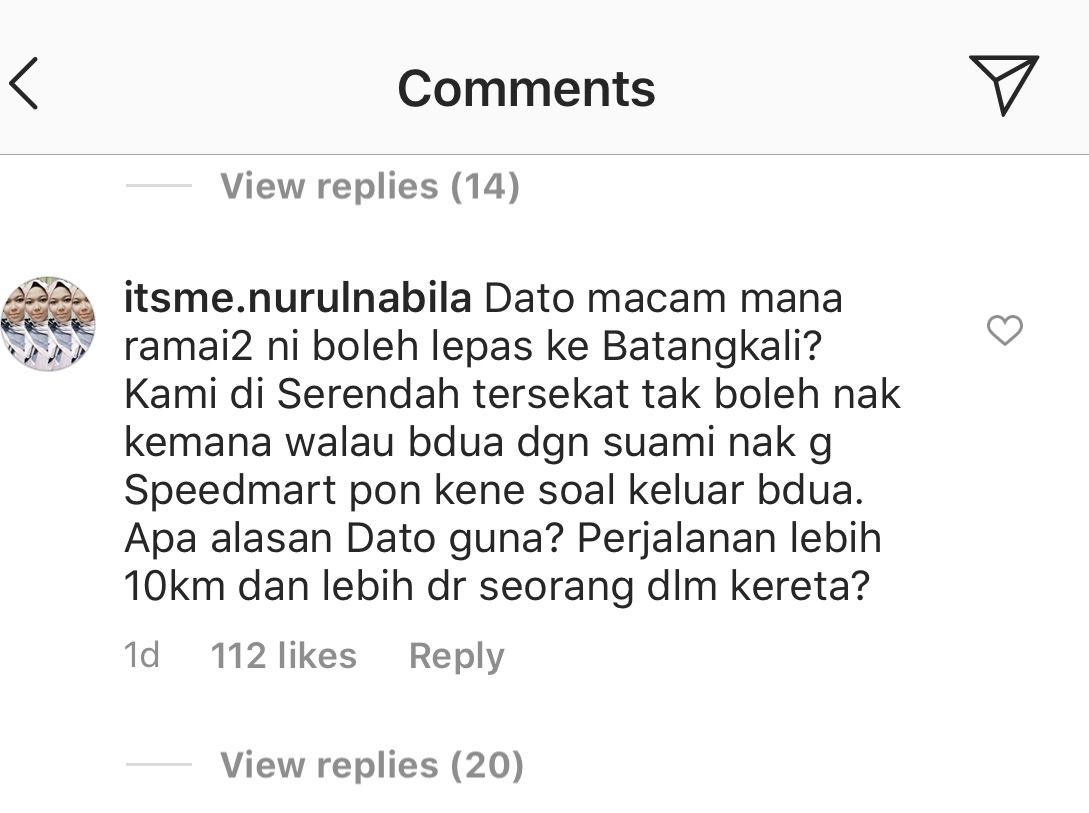The image size is (1089, 813).
Task: Expand View replies (20)
Action: pos(372,765)
